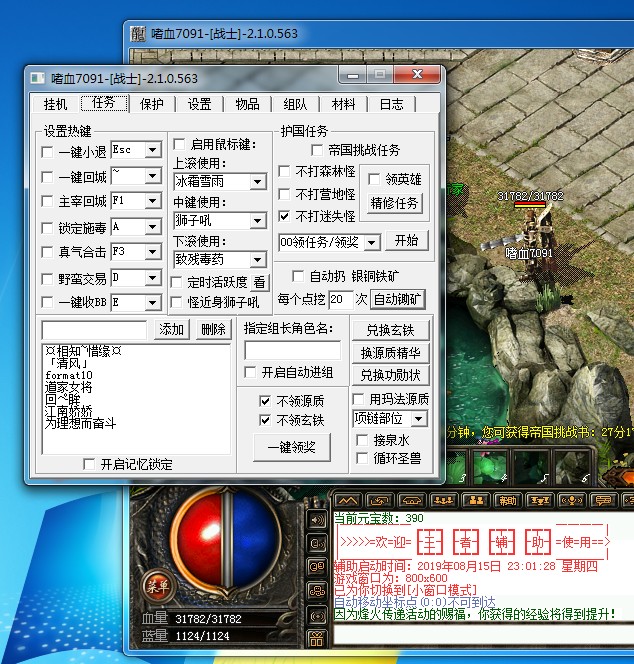Click the double-@ icon beside chat
This screenshot has width=634, height=664.
[317, 567]
